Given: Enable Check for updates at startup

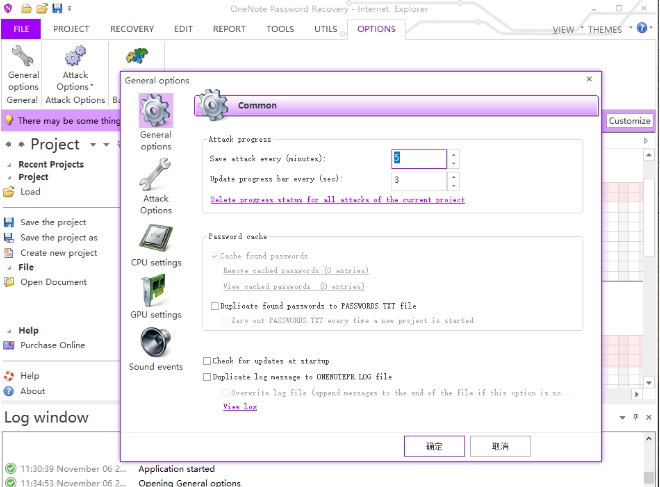Looking at the screenshot, I should (207, 361).
